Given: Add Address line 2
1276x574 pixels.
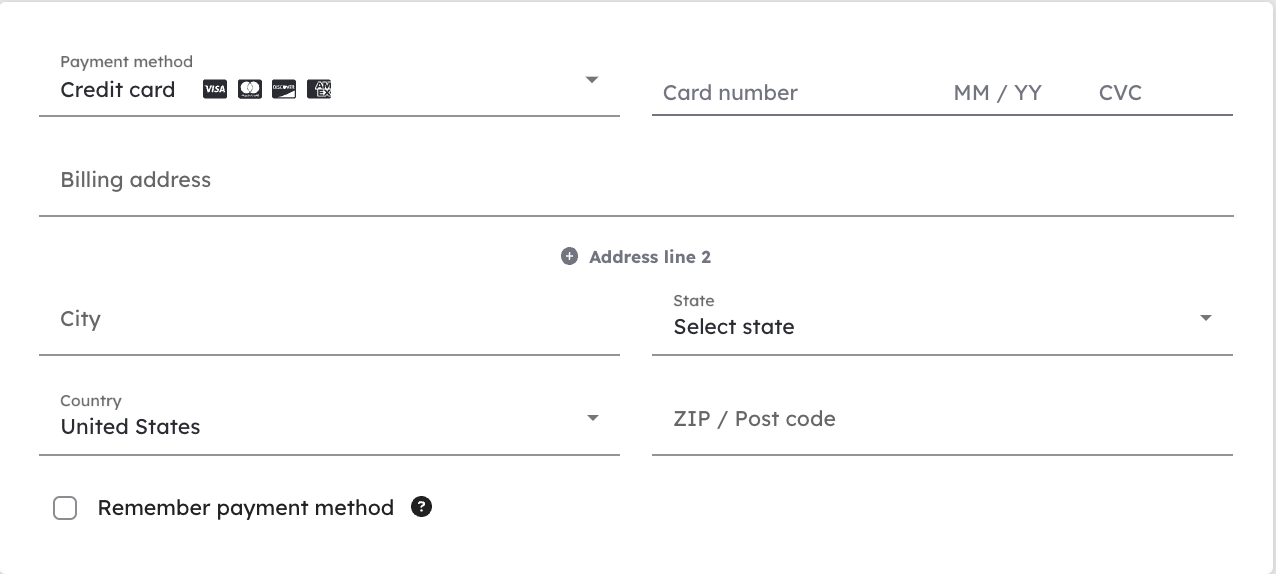Looking at the screenshot, I should point(636,257).
